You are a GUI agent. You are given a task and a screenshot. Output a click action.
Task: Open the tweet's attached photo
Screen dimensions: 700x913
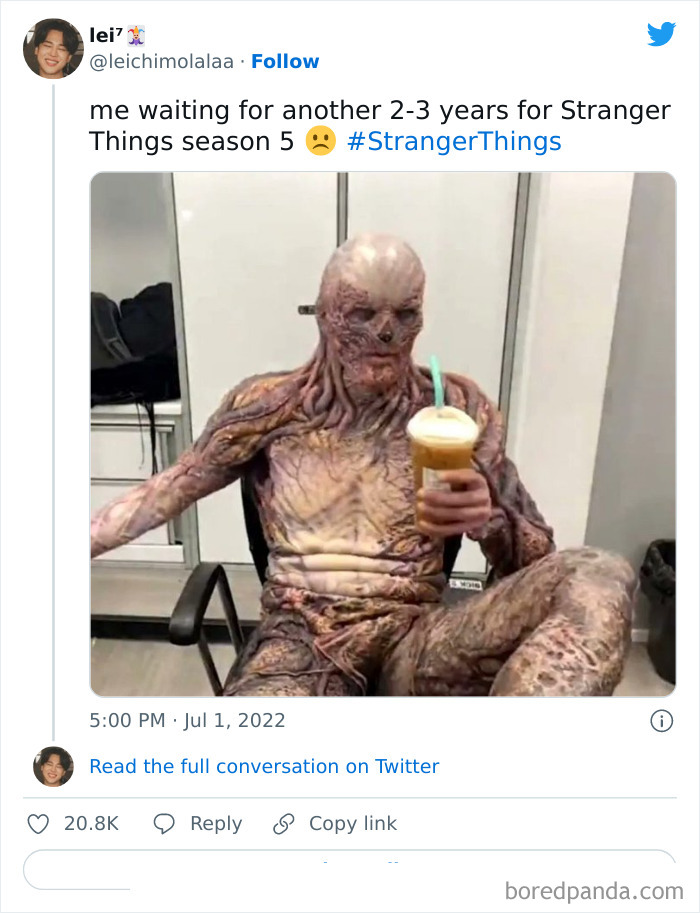383,434
